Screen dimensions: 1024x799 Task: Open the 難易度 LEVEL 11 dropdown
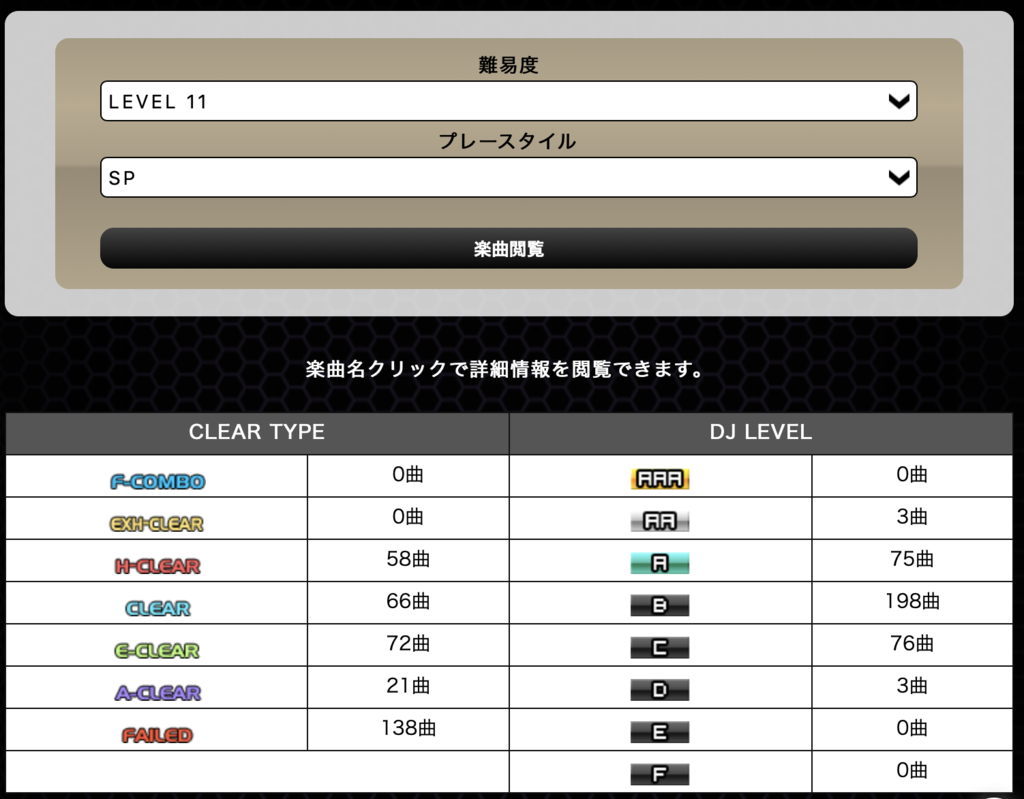[x=509, y=101]
